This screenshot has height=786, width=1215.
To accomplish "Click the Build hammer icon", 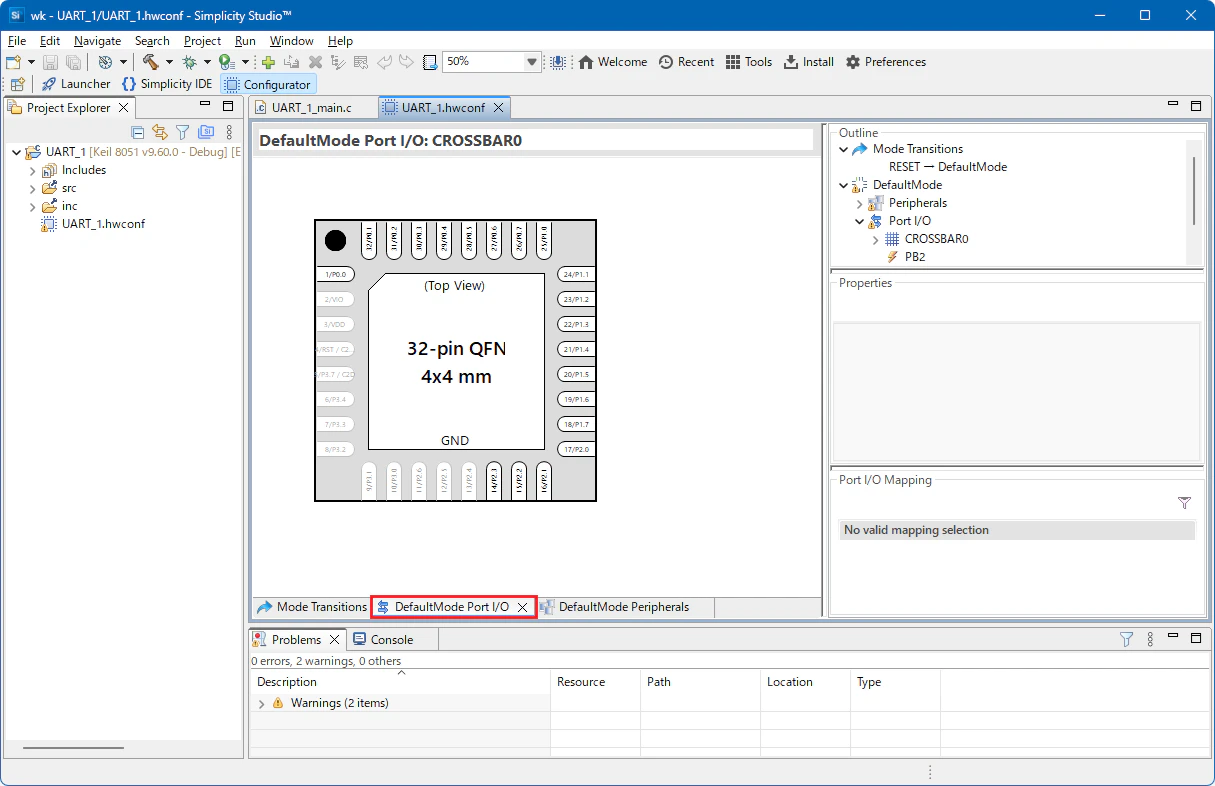I will pos(151,62).
